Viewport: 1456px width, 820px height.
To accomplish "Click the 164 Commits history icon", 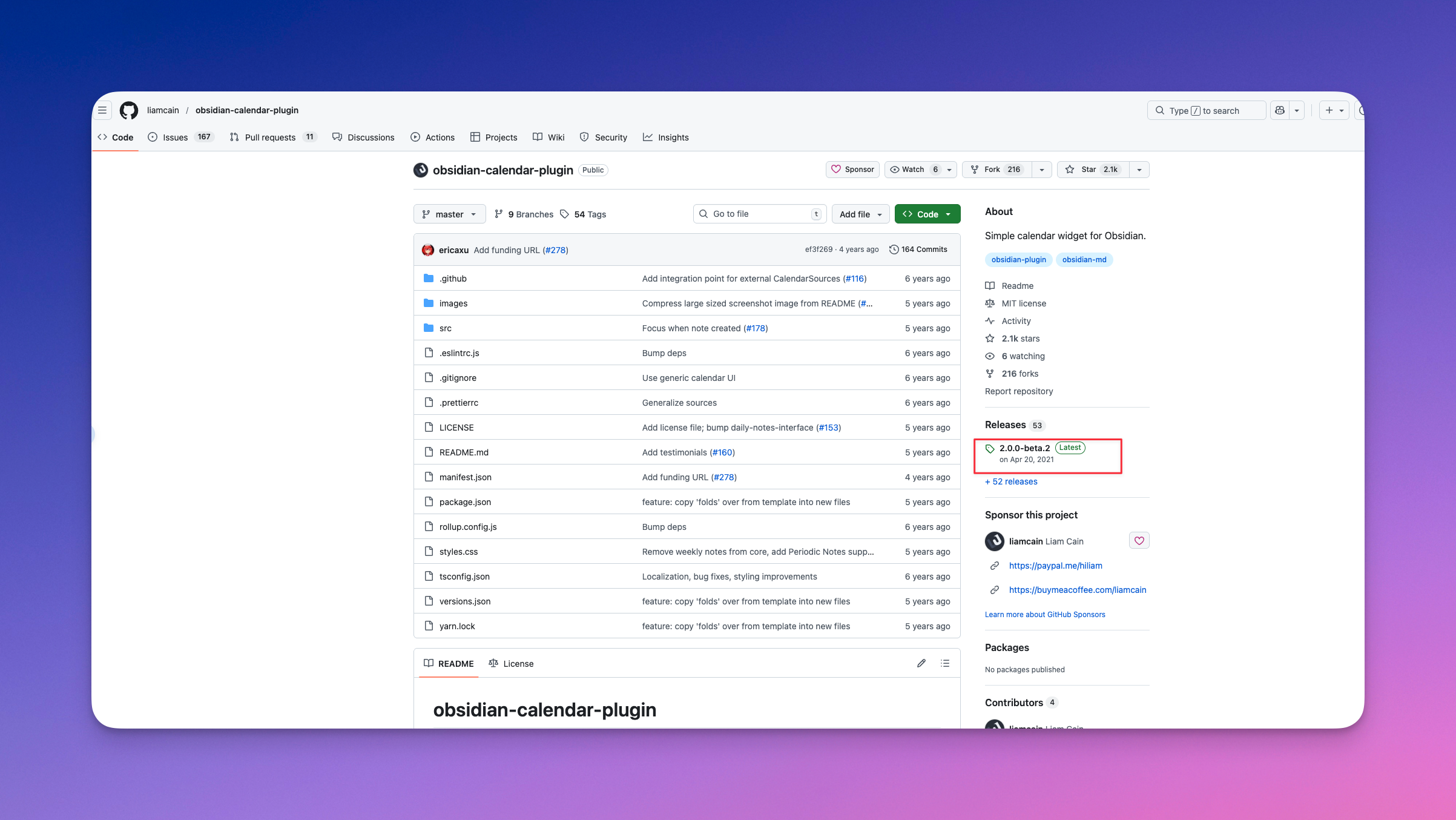I will pyautogui.click(x=894, y=250).
